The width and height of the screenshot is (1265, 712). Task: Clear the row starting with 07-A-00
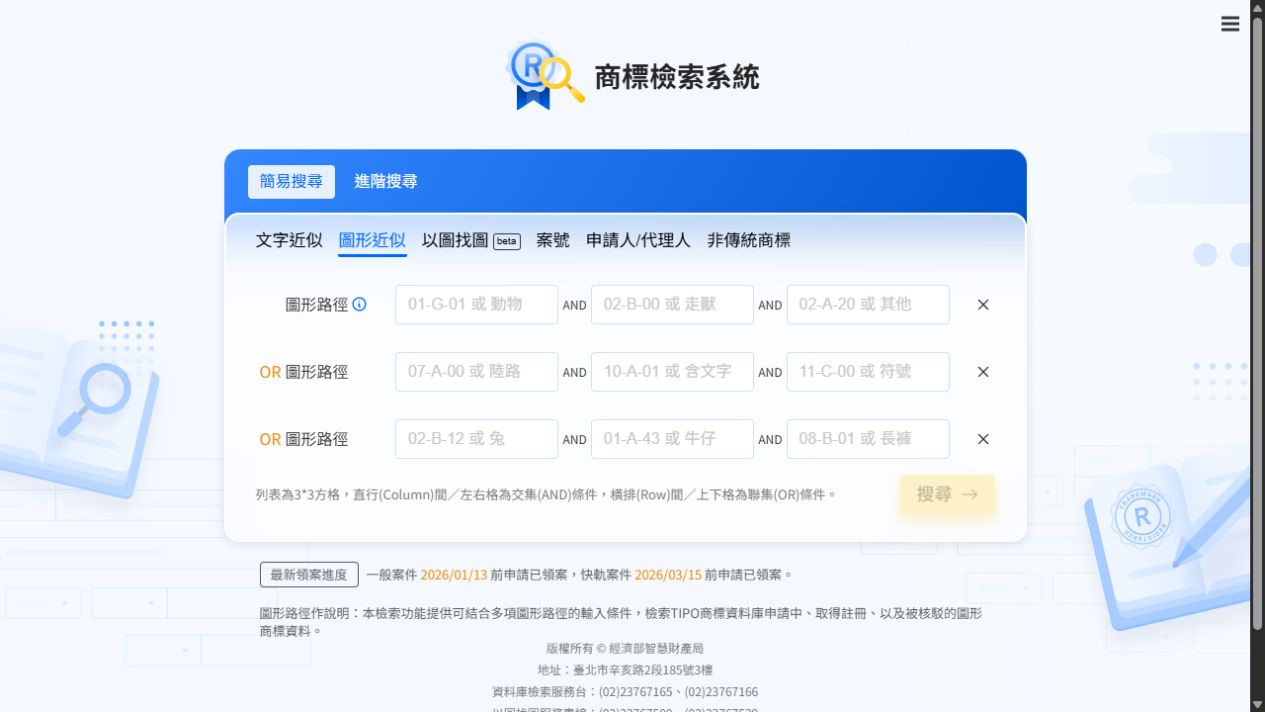click(x=983, y=372)
